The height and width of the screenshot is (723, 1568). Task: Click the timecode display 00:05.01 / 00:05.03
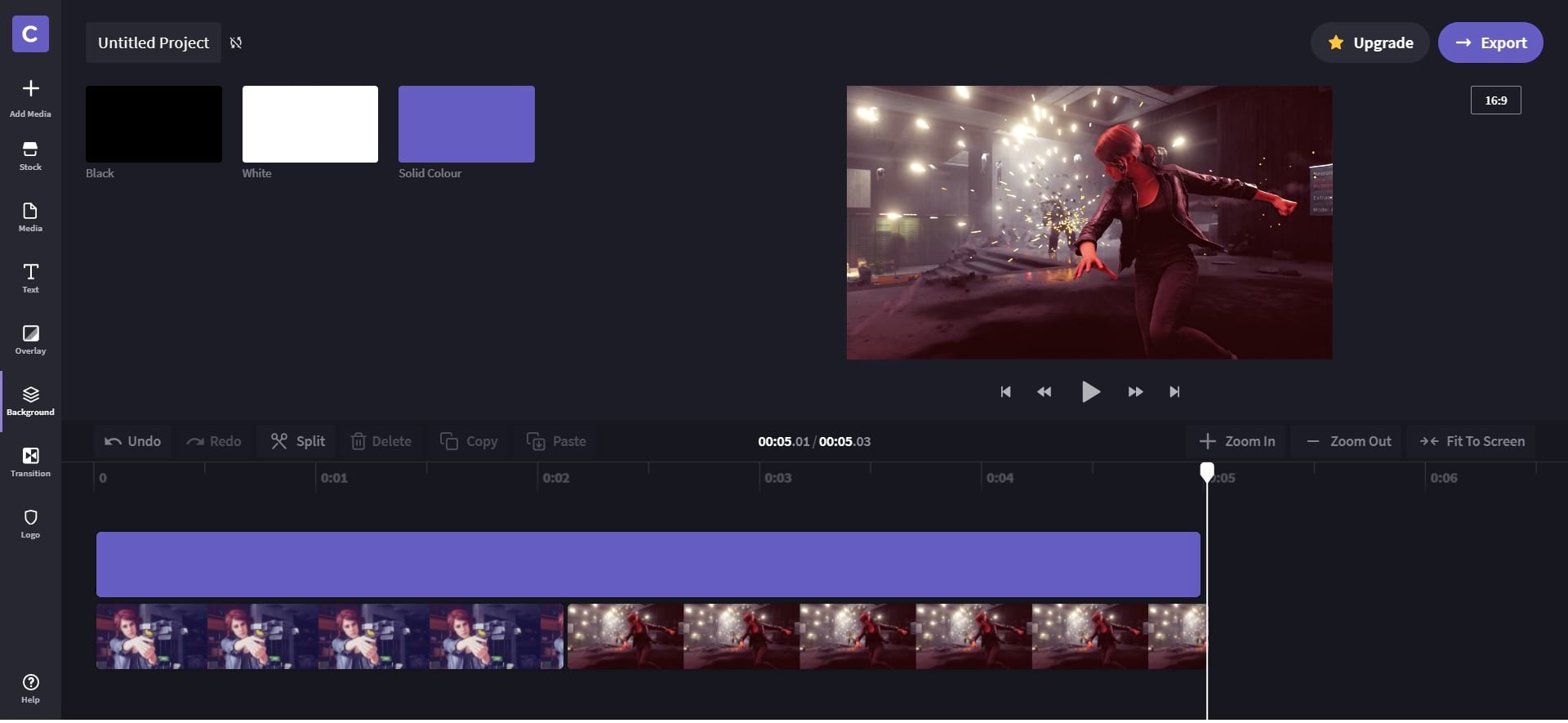tap(814, 441)
